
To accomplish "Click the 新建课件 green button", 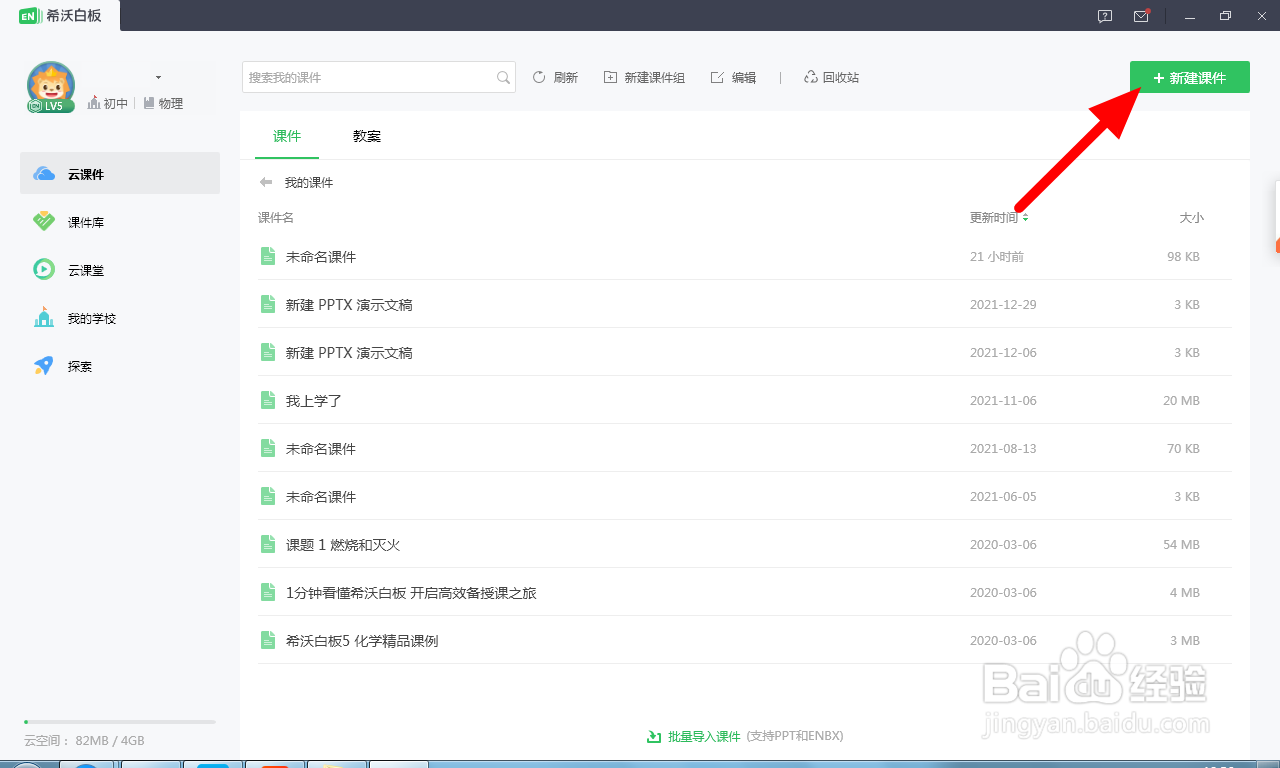I will (x=1189, y=77).
